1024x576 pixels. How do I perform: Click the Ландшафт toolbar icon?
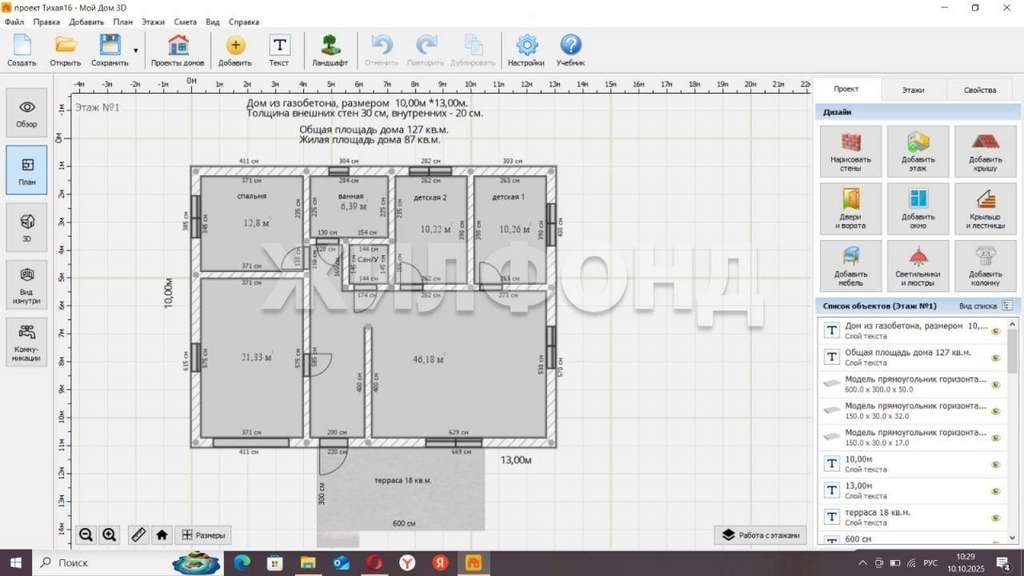[329, 50]
